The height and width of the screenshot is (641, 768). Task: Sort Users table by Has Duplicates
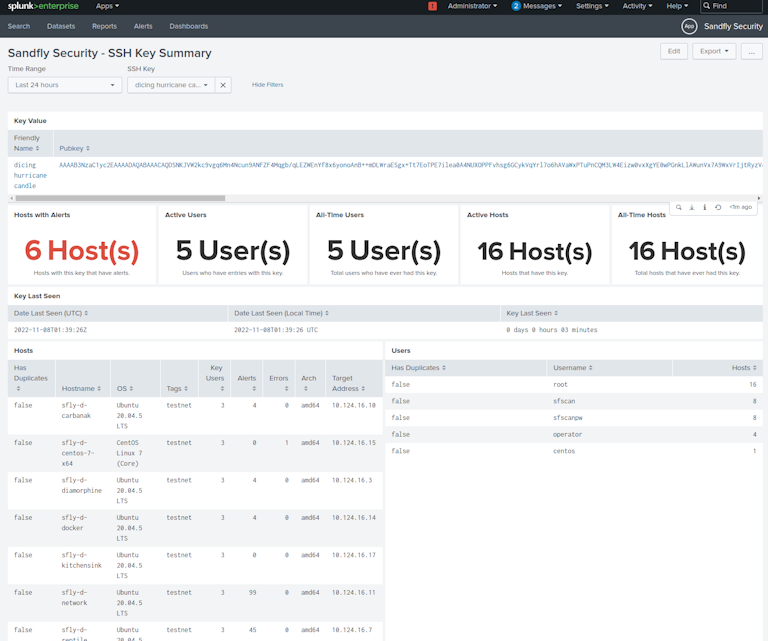[418, 368]
